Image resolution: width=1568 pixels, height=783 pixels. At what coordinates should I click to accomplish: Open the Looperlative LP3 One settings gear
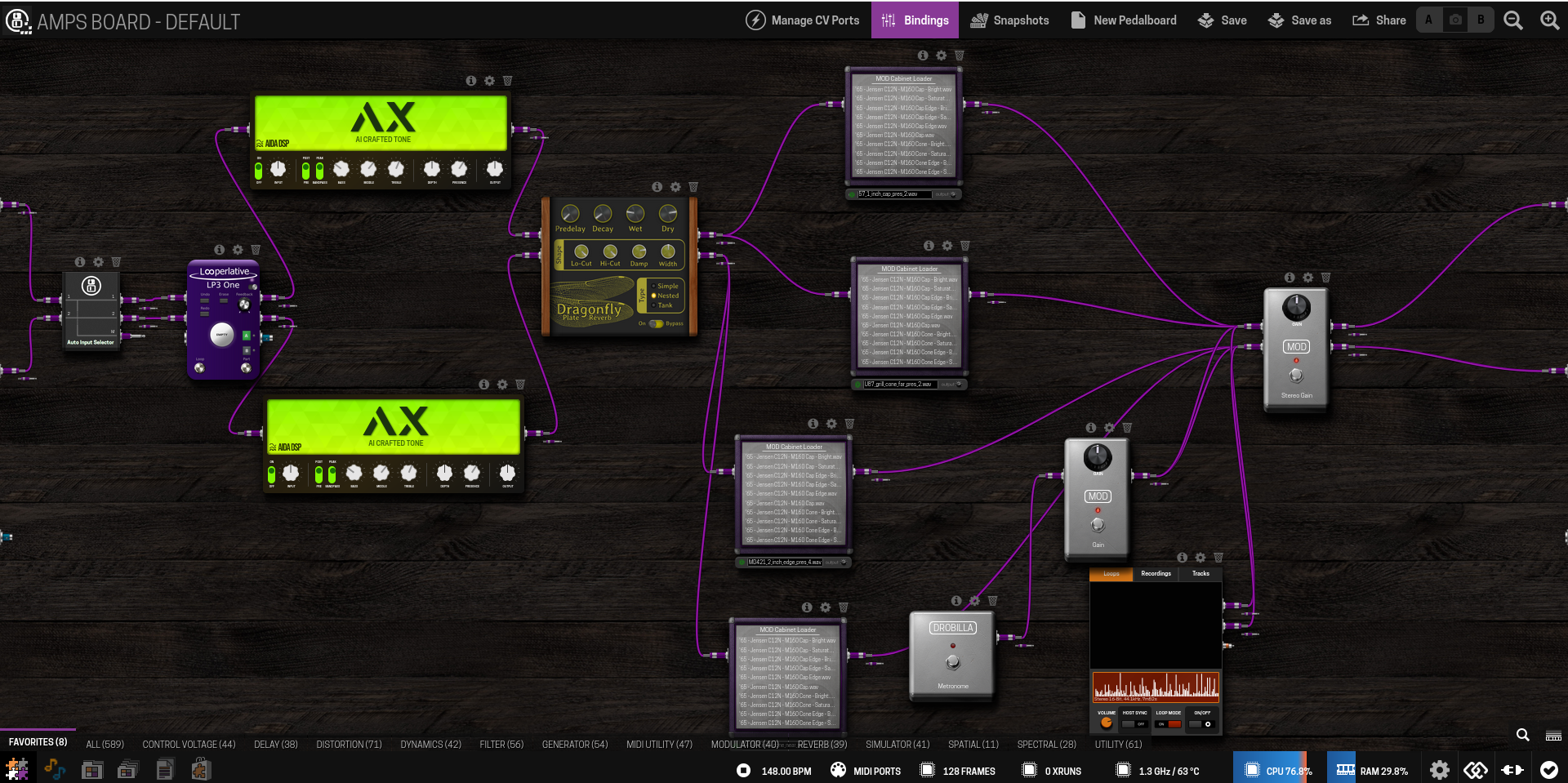pyautogui.click(x=238, y=250)
